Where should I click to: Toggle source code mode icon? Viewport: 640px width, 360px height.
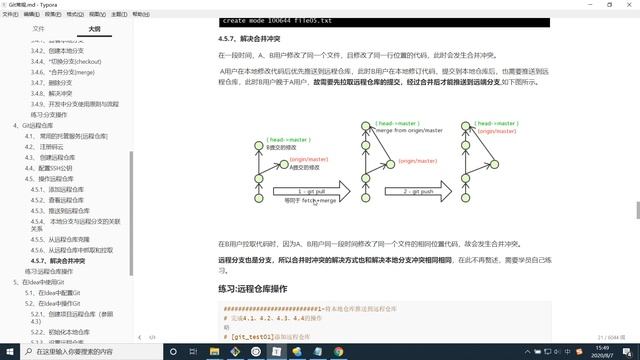click(x=152, y=337)
